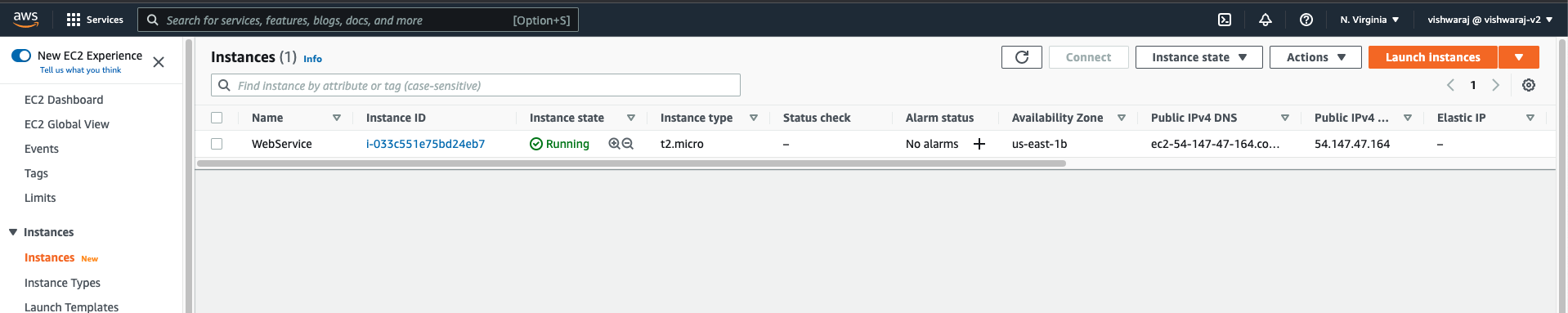
Task: Click the Services text button
Action: pyautogui.click(x=105, y=20)
